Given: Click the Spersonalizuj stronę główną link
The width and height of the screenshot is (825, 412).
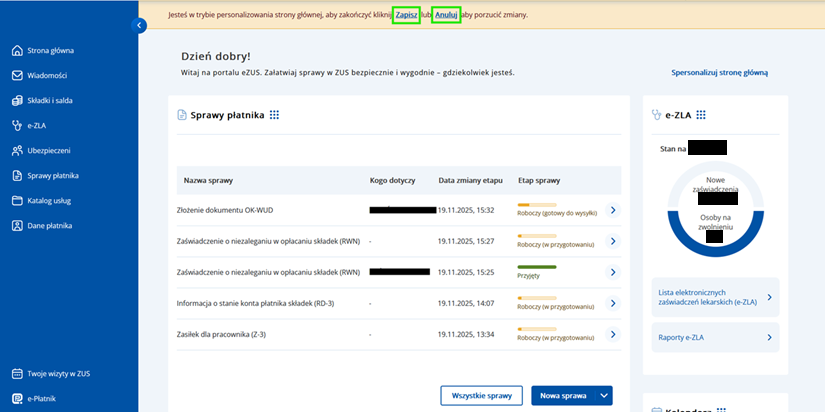Looking at the screenshot, I should coord(719,73).
